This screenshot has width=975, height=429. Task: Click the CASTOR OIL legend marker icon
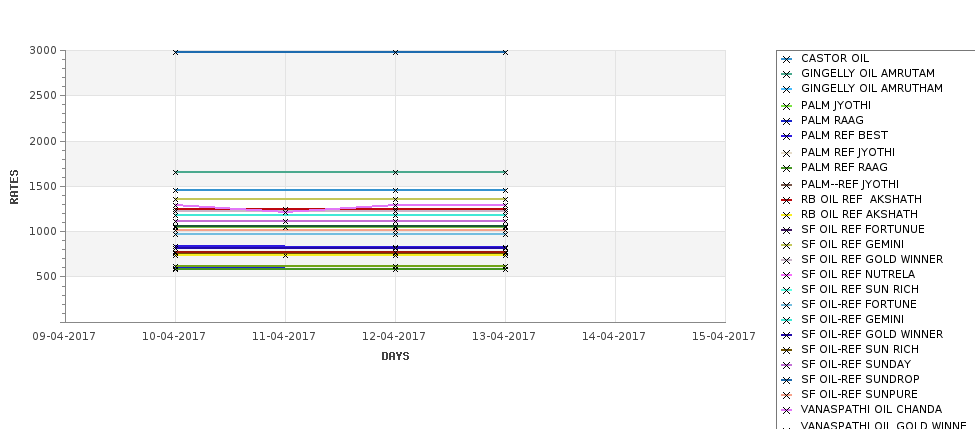(x=787, y=60)
